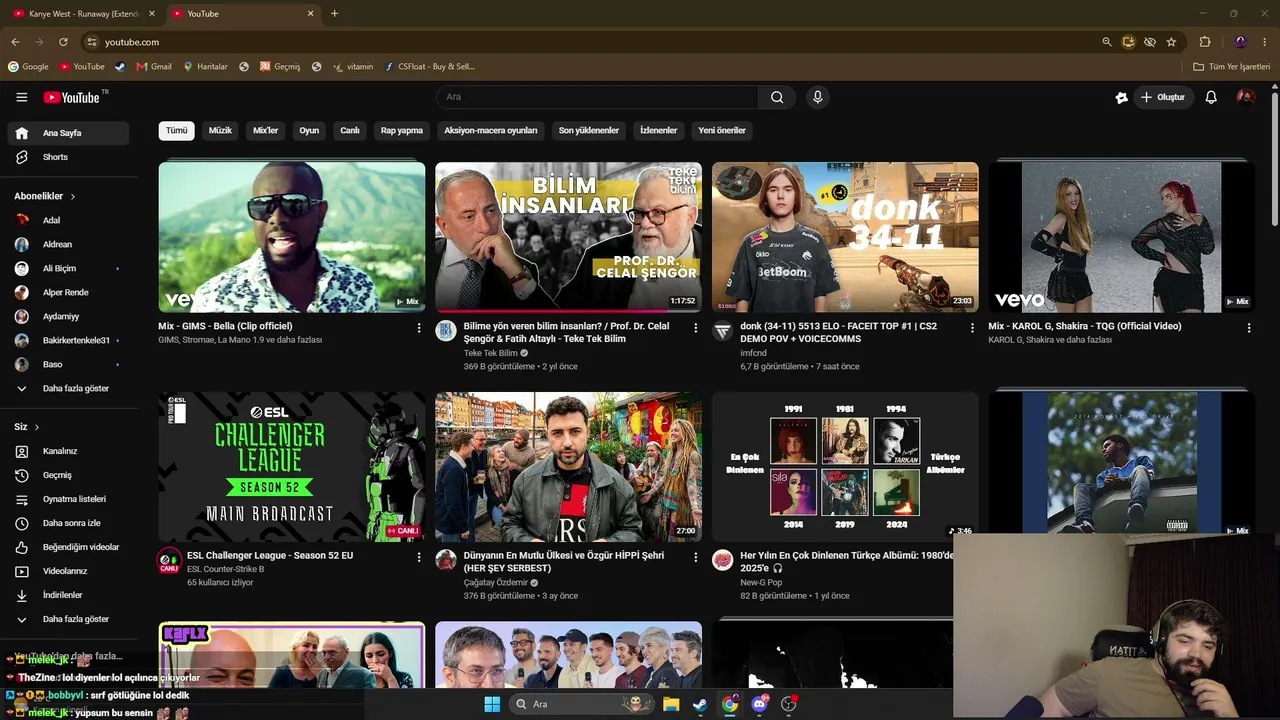1280x720 pixels.
Task: Click the YouTube search input field
Action: point(597,97)
